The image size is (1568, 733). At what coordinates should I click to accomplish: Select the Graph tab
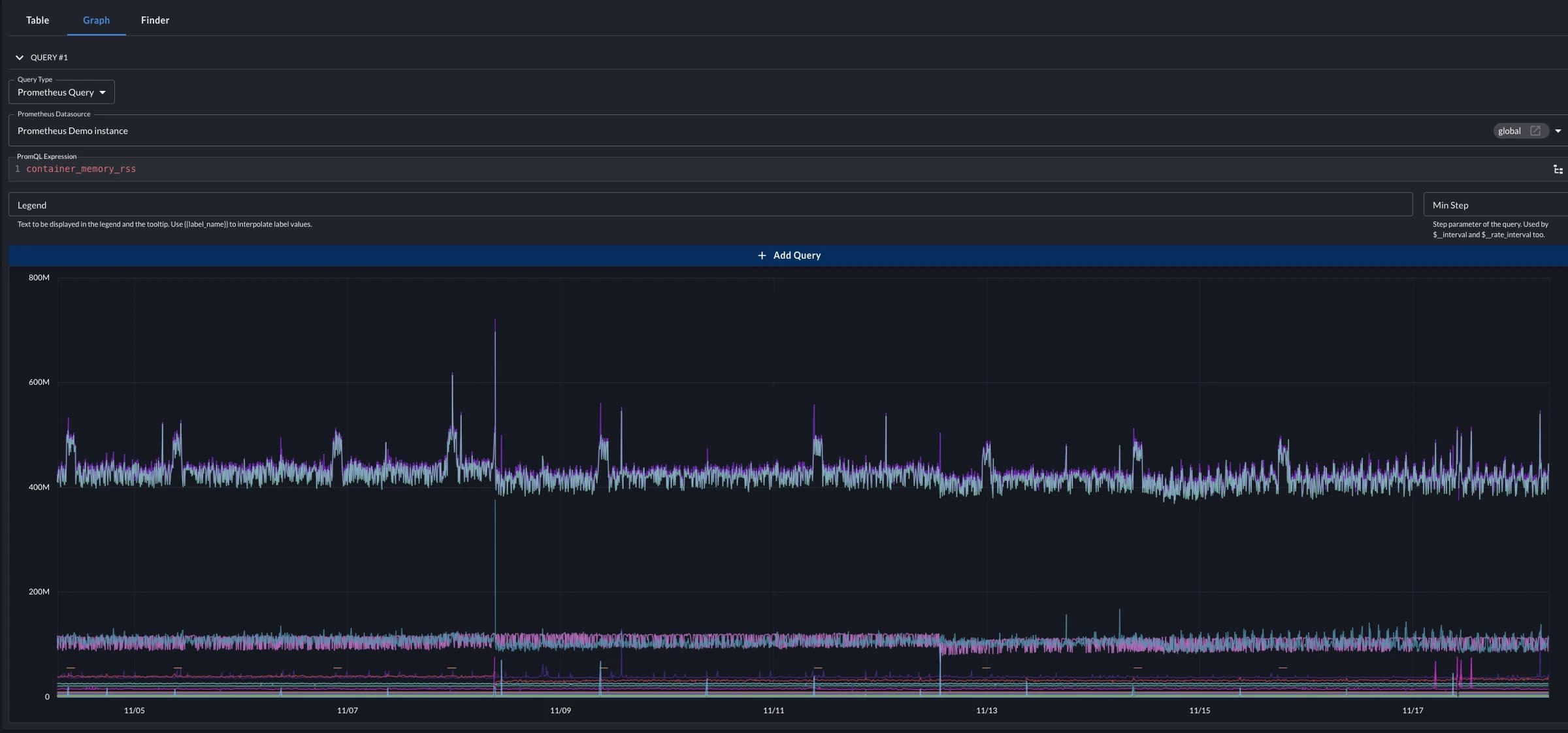pos(96,20)
